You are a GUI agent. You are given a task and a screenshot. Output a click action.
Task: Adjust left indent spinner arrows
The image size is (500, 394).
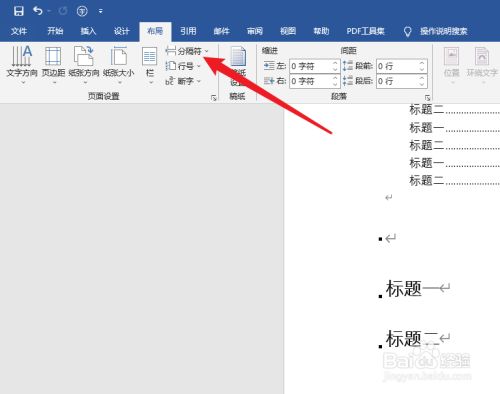click(x=335, y=66)
